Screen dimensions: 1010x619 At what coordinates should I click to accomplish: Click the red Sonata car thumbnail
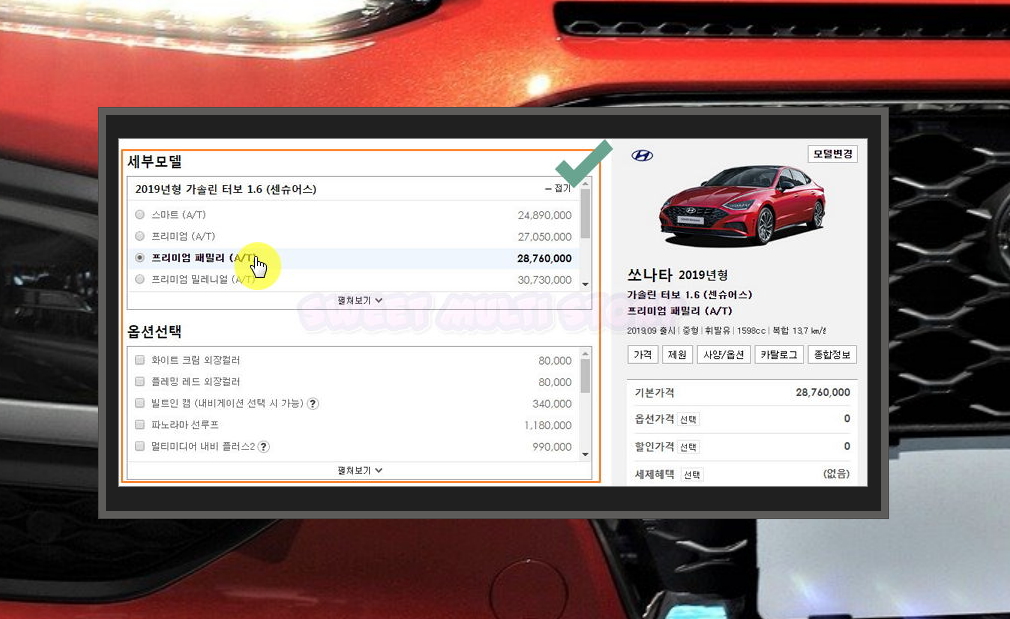point(742,205)
